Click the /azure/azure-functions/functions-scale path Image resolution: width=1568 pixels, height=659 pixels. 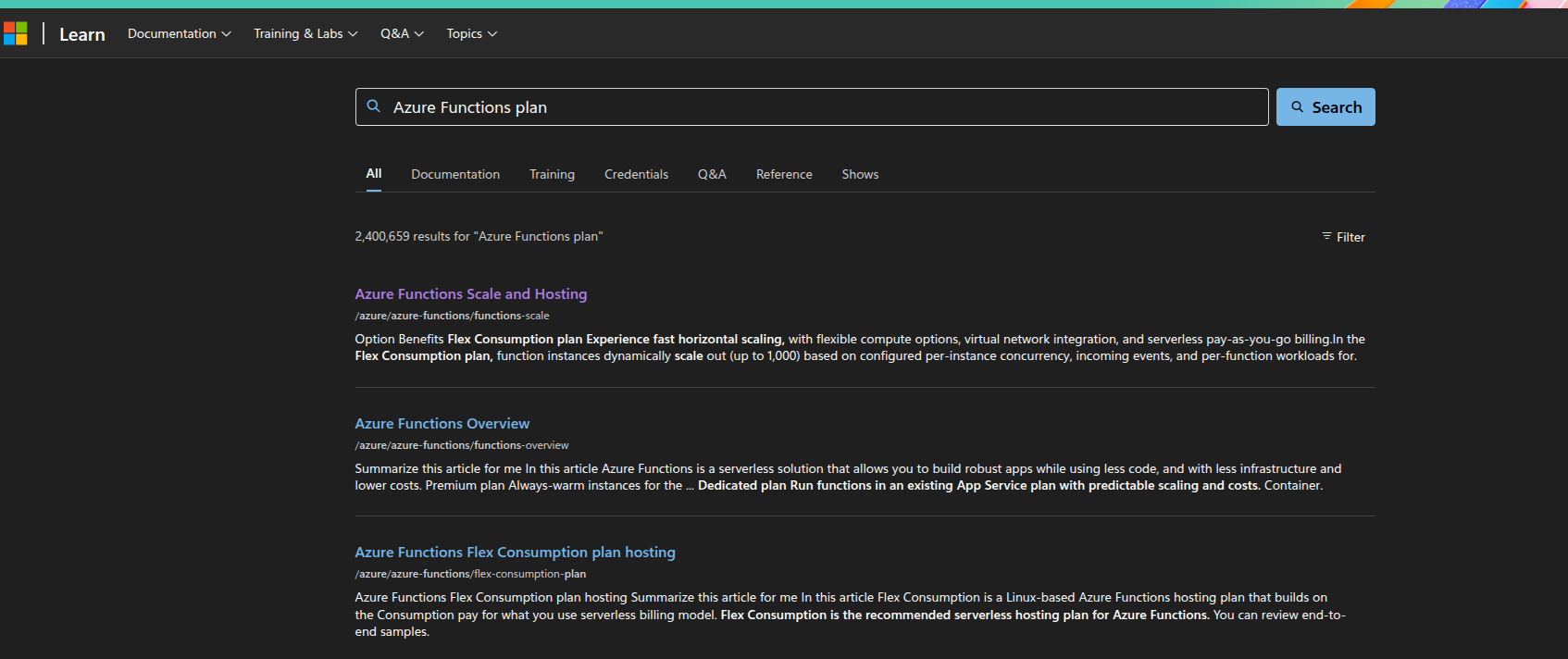(453, 316)
